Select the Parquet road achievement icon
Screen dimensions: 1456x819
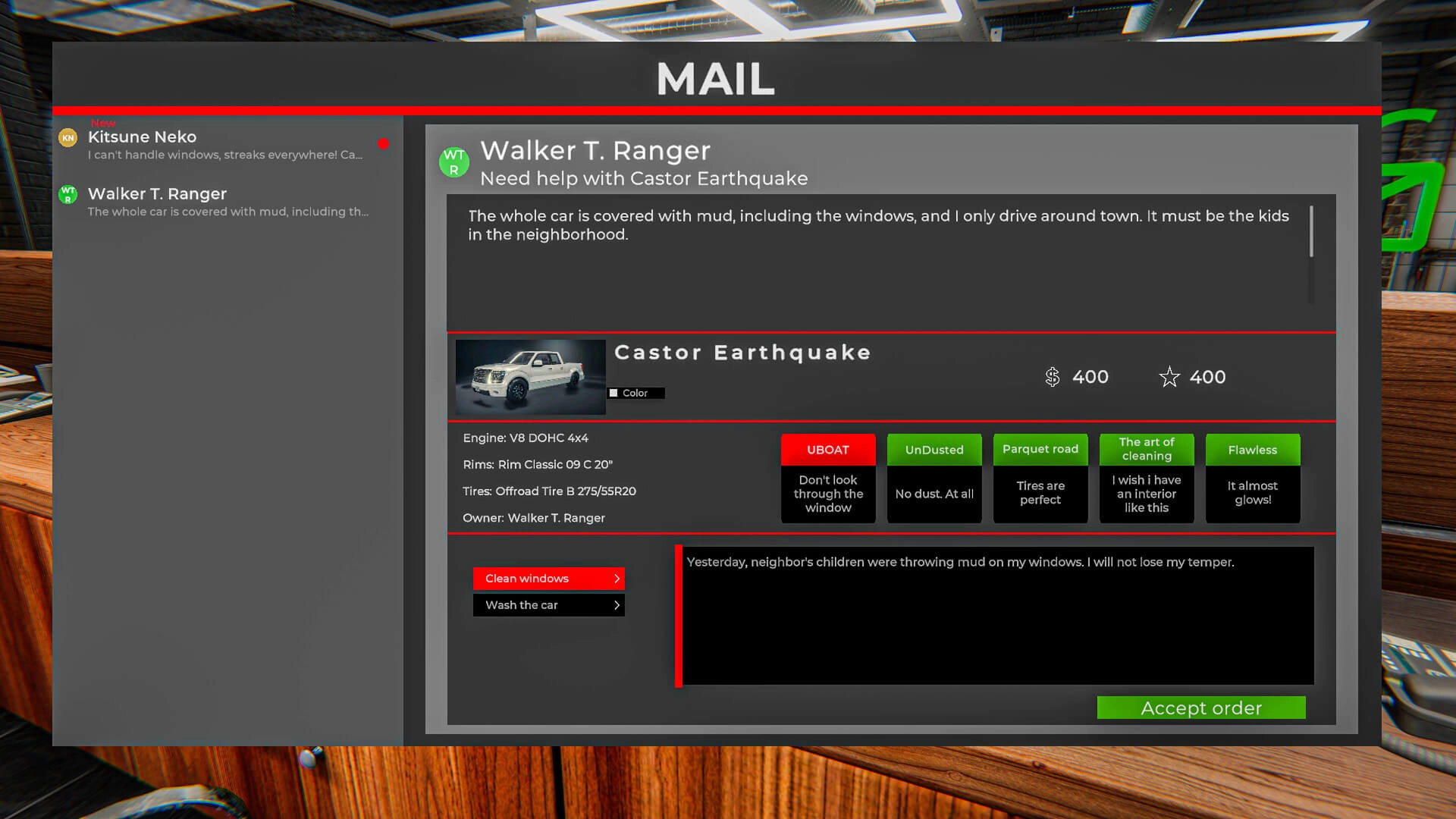click(1040, 449)
